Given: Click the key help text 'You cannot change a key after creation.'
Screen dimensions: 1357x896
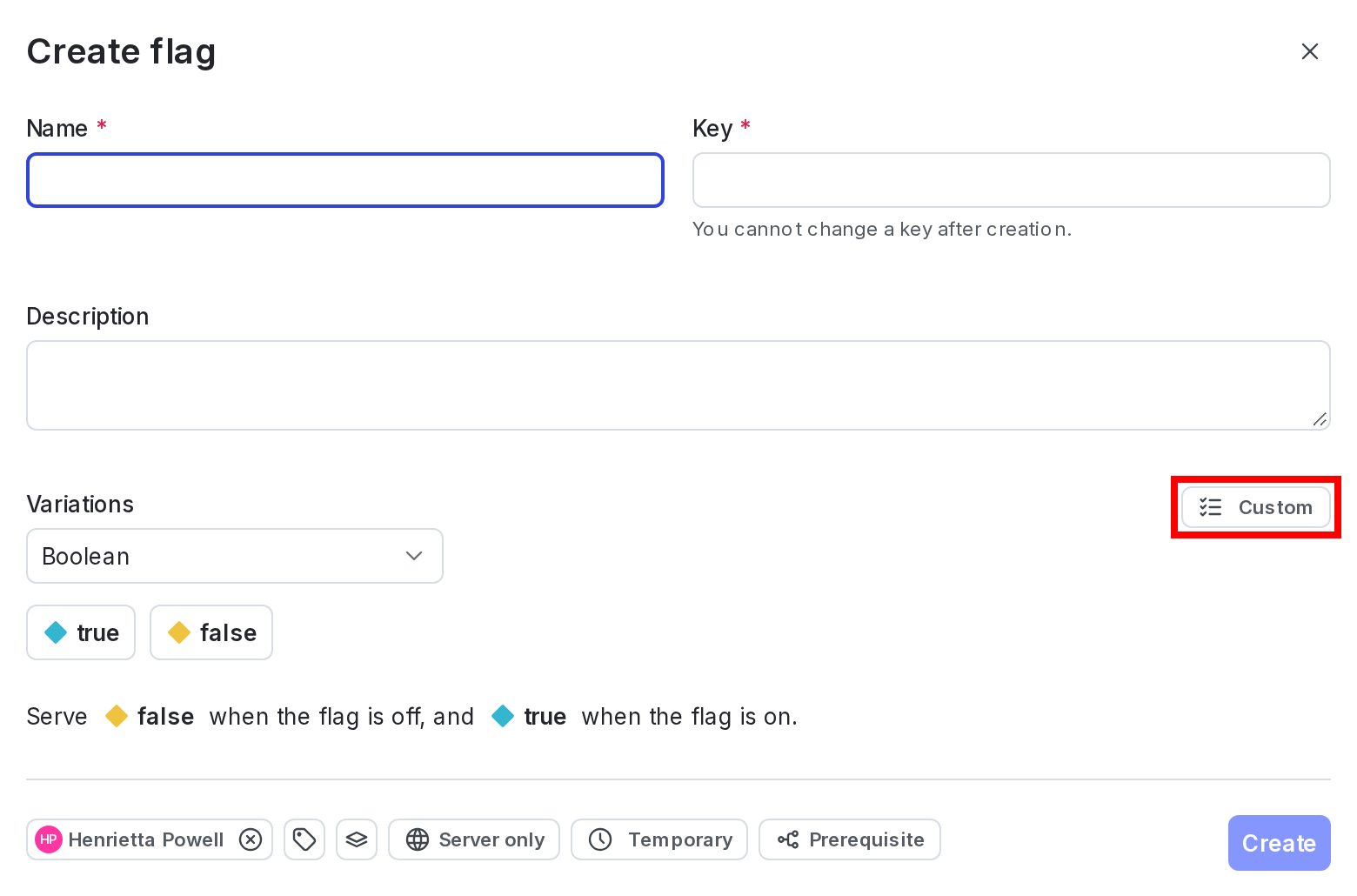Looking at the screenshot, I should 882,230.
